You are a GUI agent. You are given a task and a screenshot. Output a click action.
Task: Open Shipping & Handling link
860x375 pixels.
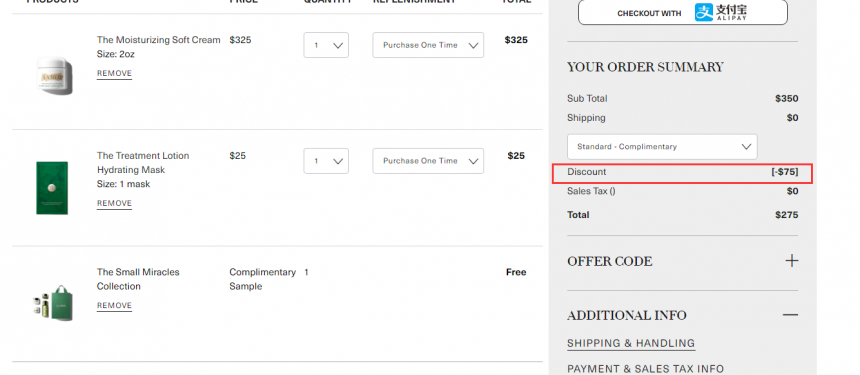(631, 344)
